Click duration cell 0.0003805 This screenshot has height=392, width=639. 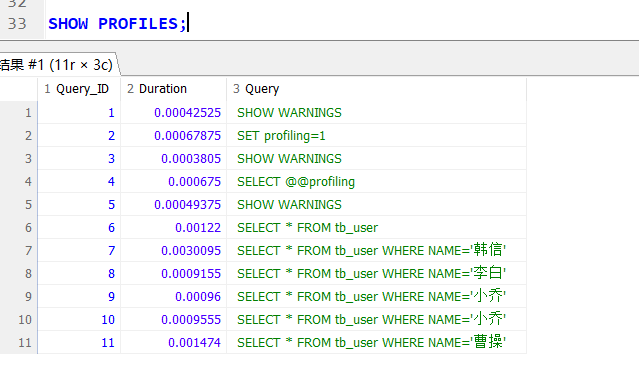tap(173, 159)
